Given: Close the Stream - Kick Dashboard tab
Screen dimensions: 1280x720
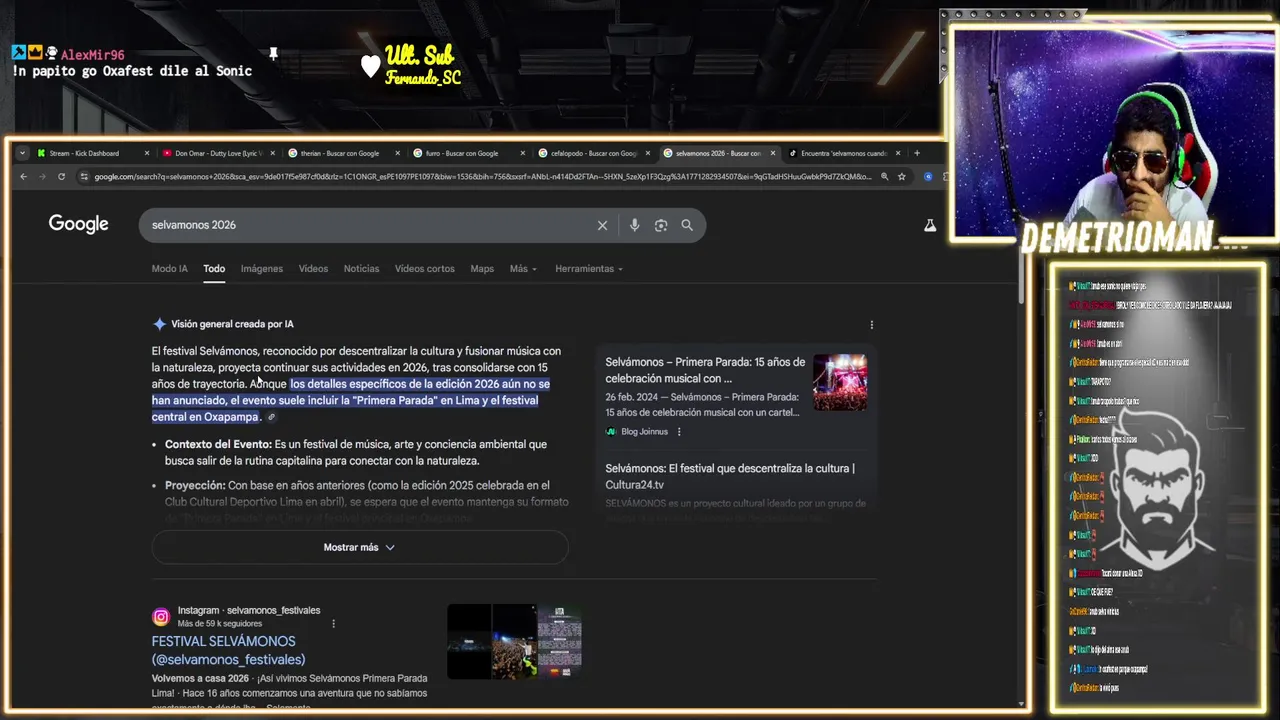Looking at the screenshot, I should pyautogui.click(x=146, y=153).
